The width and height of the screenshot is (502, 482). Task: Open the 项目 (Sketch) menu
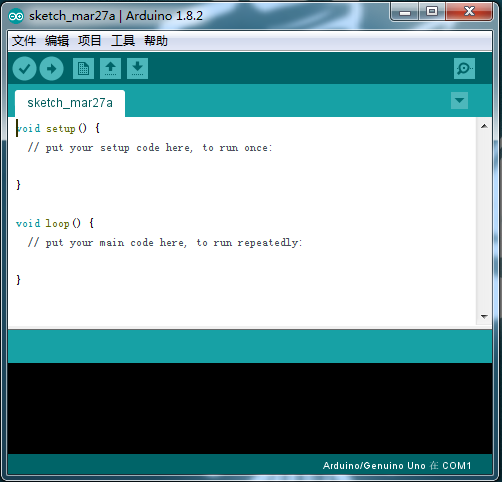[90, 41]
